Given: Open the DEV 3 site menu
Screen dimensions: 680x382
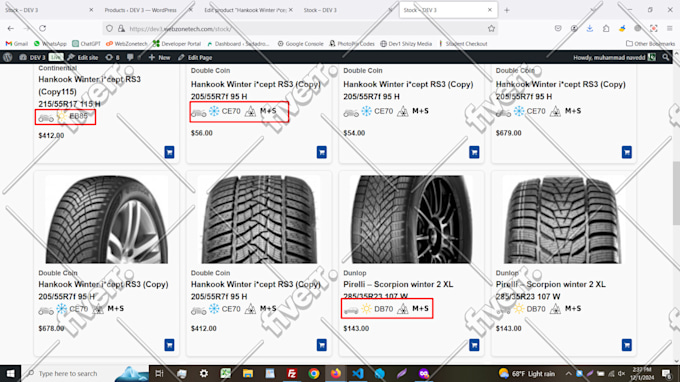Looking at the screenshot, I should [32, 57].
